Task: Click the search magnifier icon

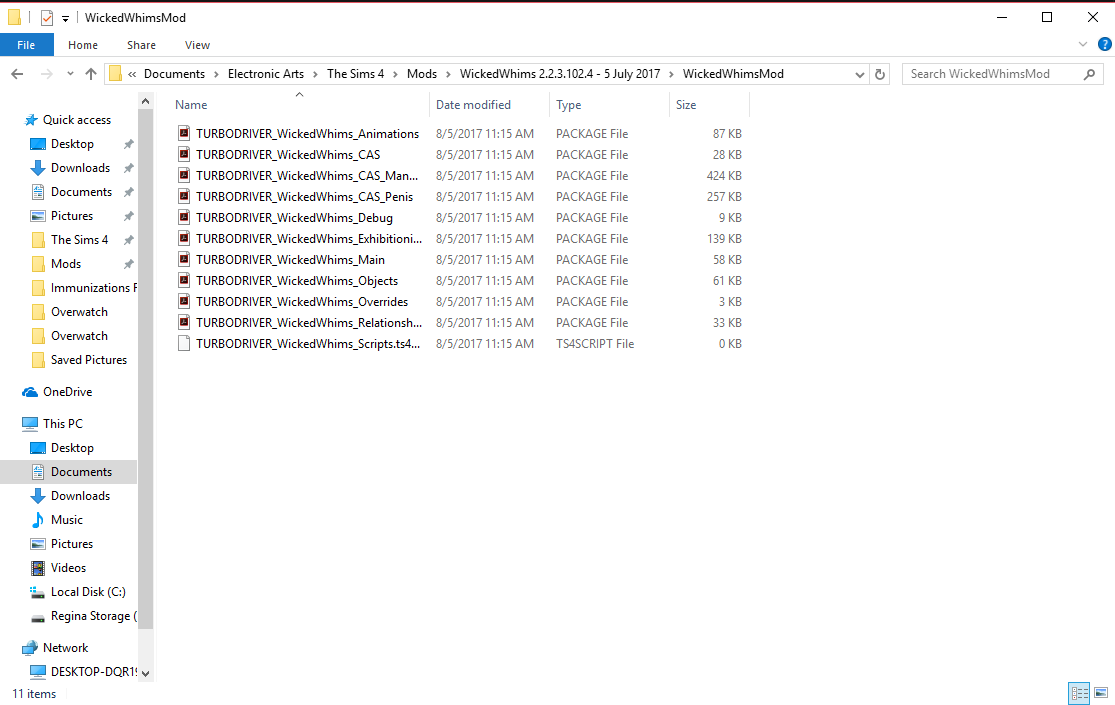Action: coord(1089,74)
